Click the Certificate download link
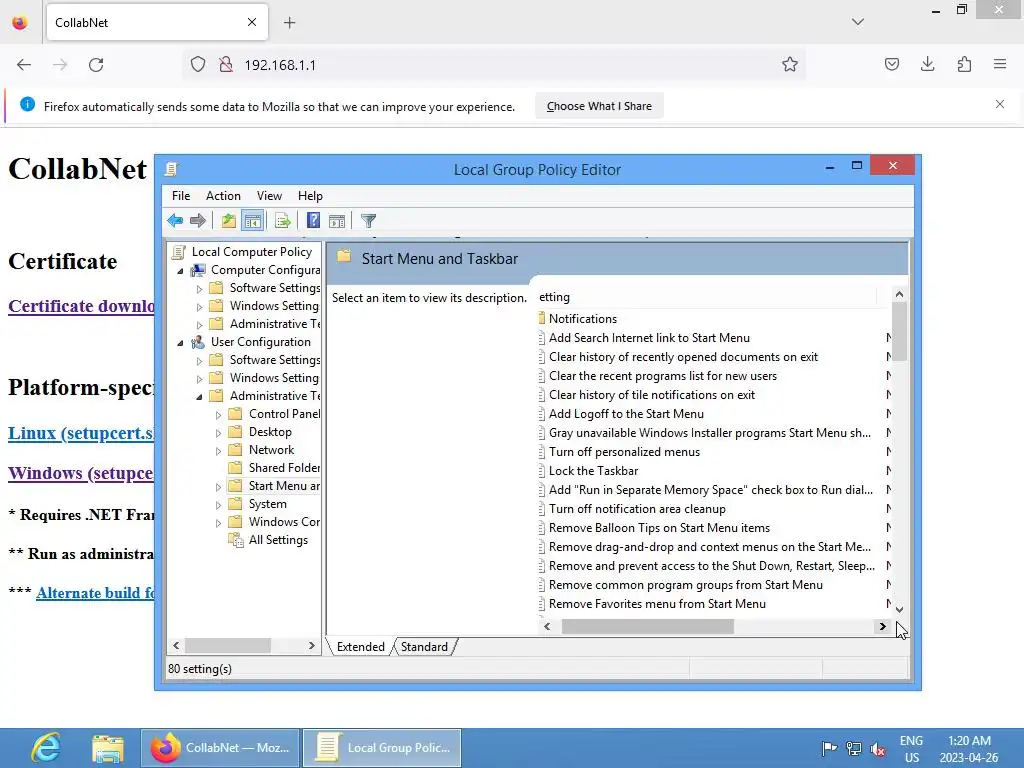1024x768 pixels. click(82, 306)
